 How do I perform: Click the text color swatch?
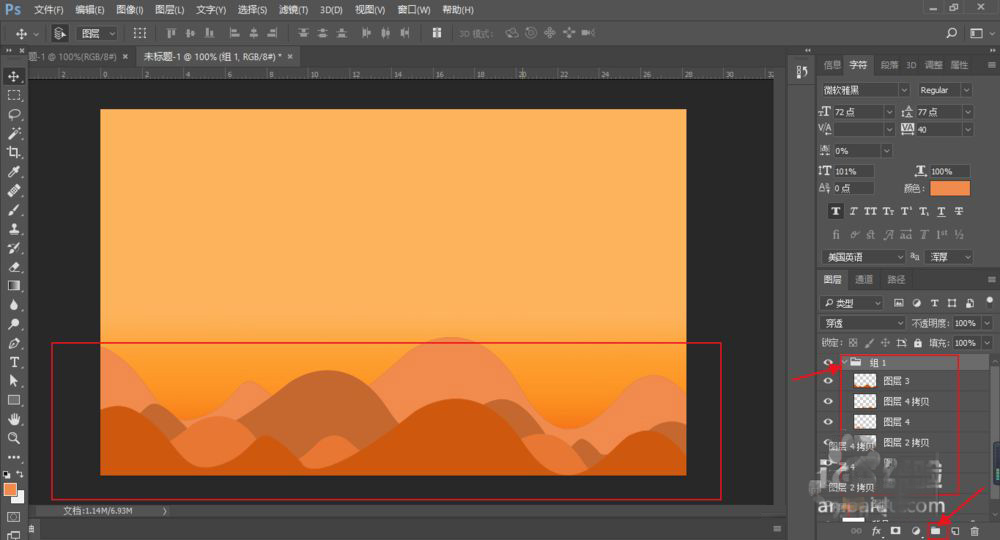click(x=950, y=188)
